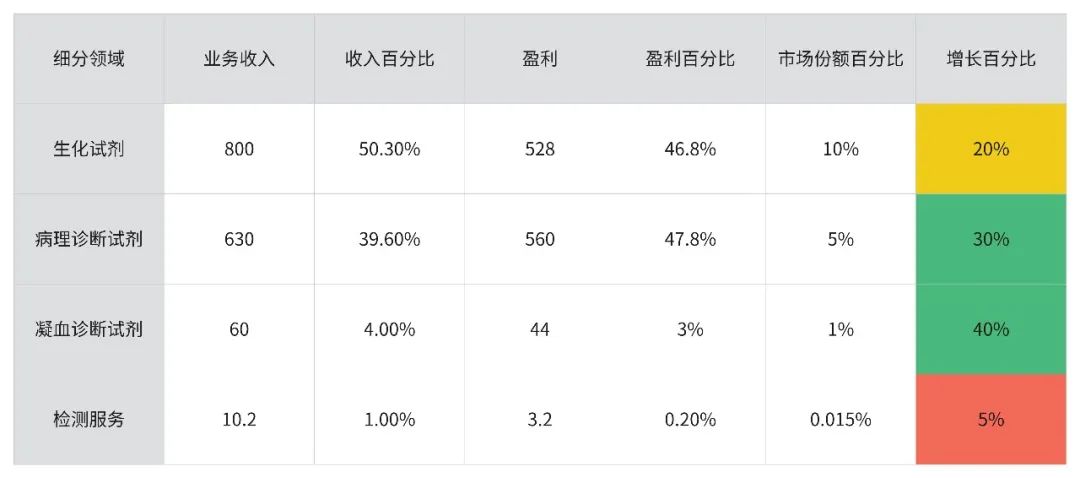This screenshot has width=1080, height=478.
Task: Select the green 30% growth cell
Action: click(991, 239)
